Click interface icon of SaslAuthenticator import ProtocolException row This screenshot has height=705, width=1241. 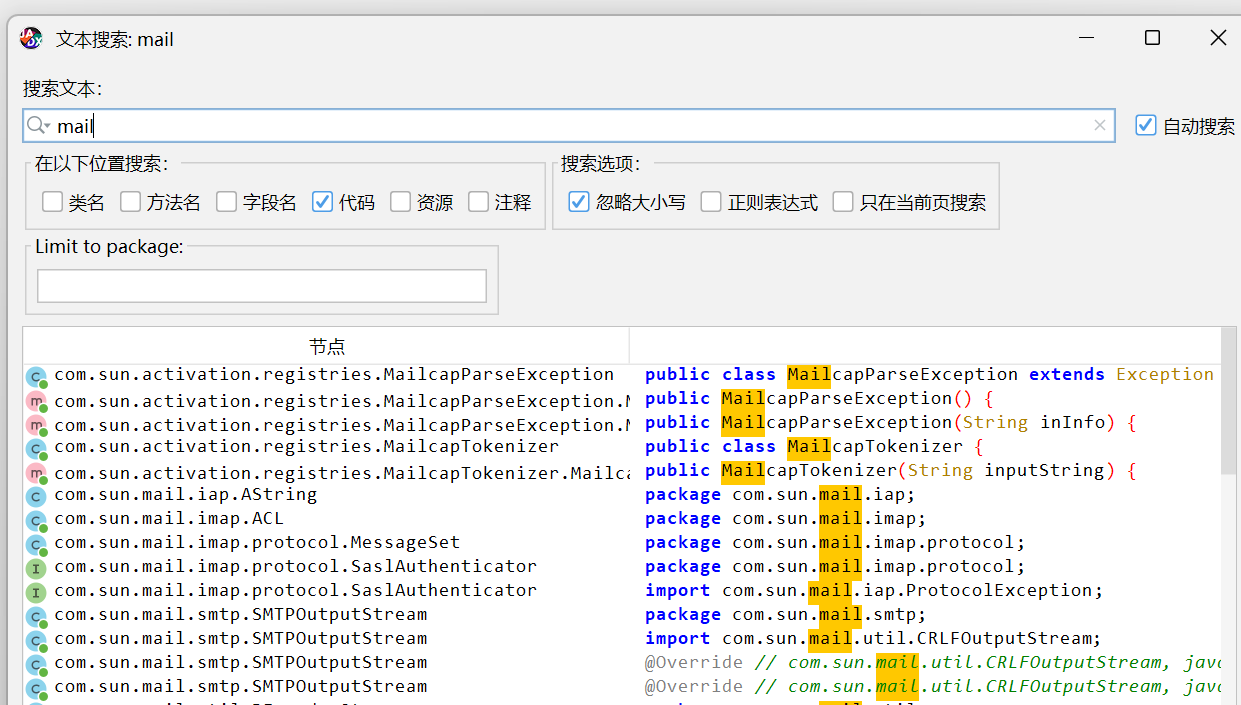[x=36, y=593]
